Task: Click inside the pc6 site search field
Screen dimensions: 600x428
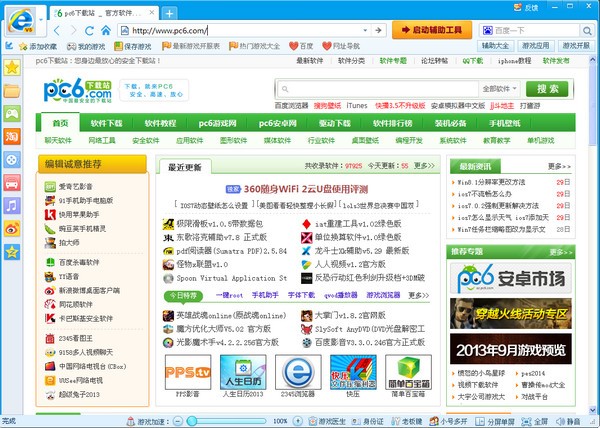Action: tap(377, 89)
